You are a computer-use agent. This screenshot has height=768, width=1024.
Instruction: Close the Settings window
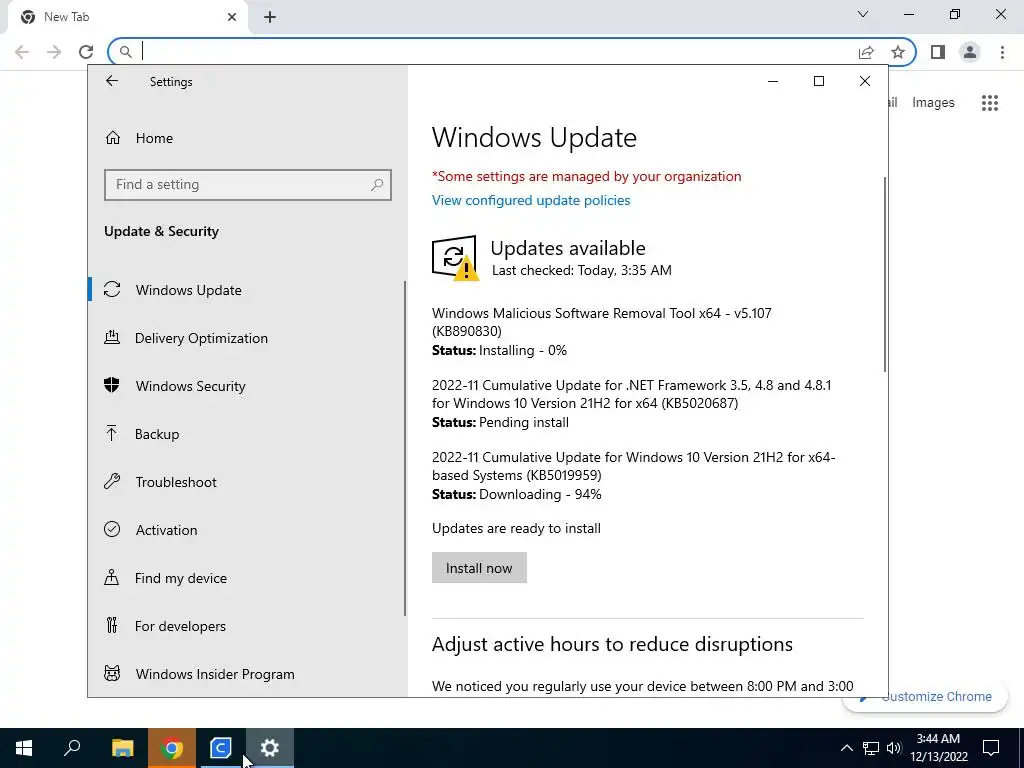[x=865, y=81]
